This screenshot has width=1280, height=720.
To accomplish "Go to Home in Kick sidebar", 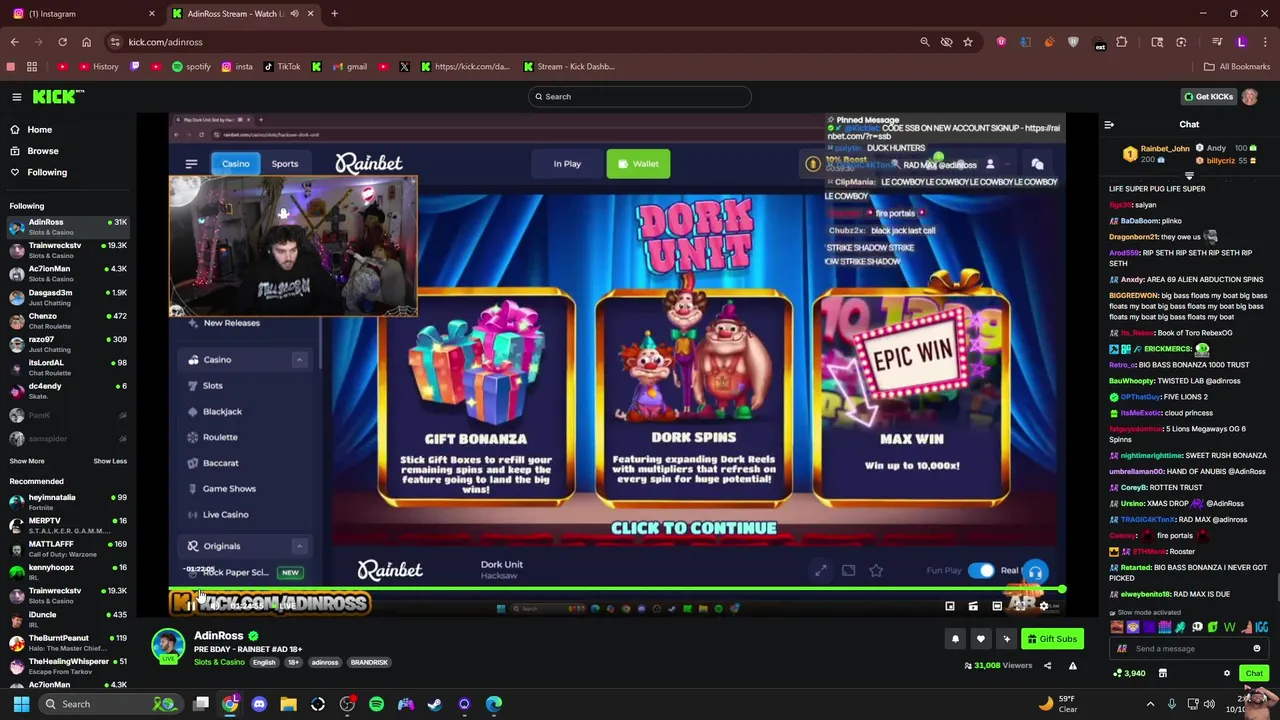I will (31, 130).
